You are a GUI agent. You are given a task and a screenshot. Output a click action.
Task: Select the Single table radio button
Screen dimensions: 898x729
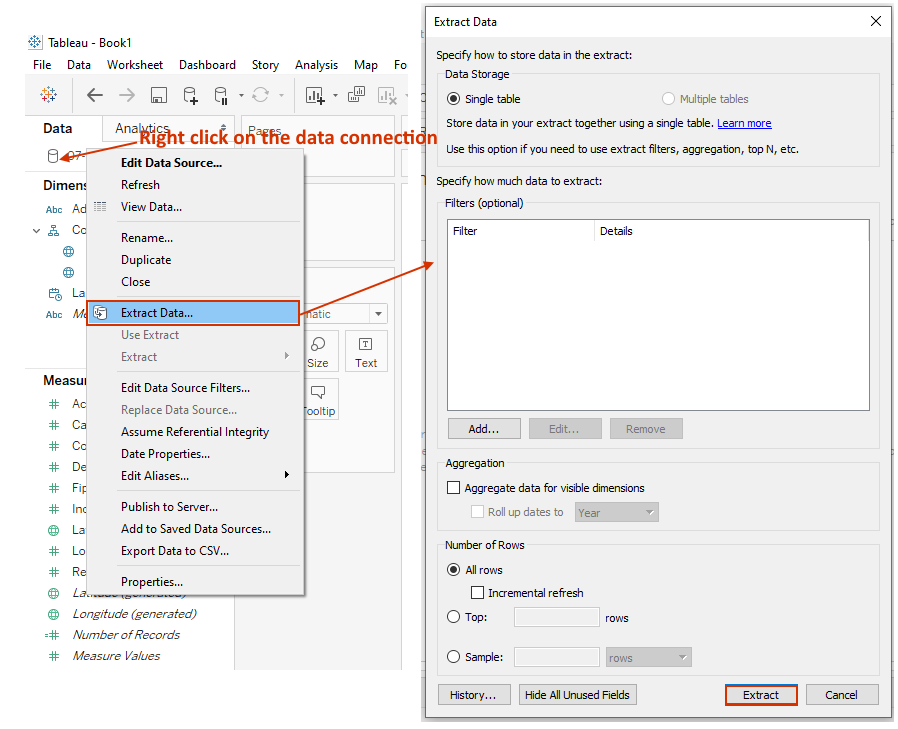453,98
